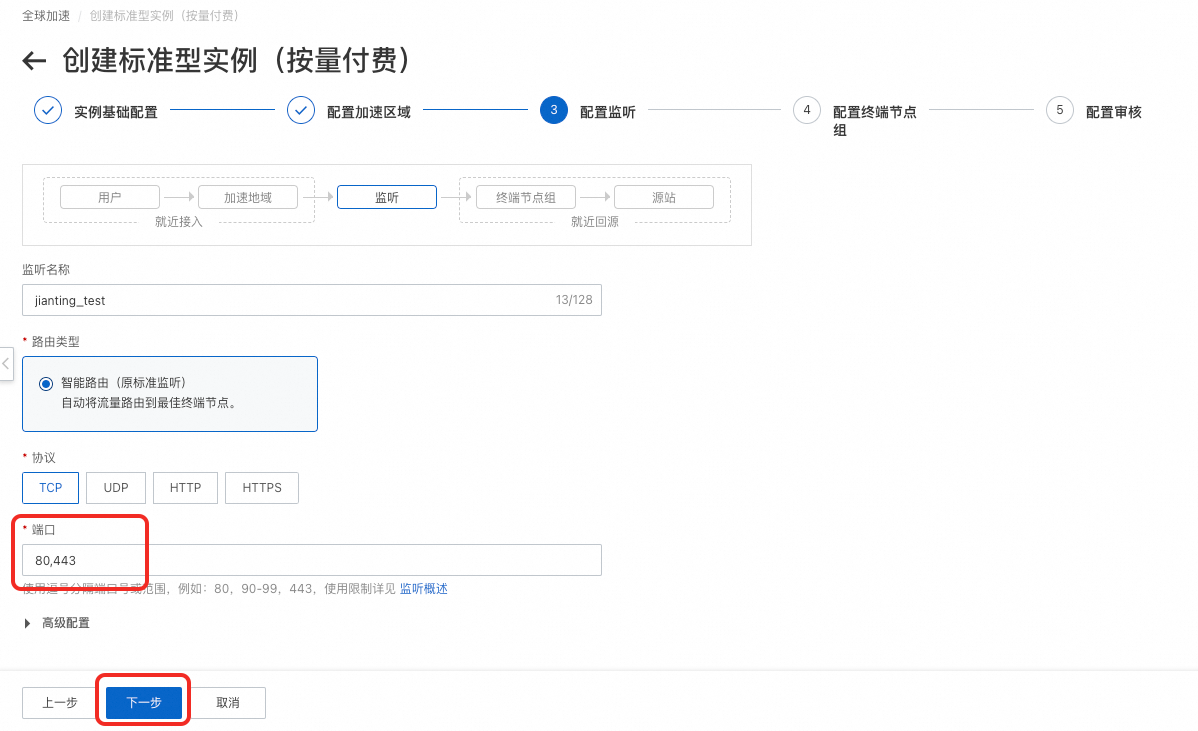The height and width of the screenshot is (731, 1198).
Task: Choose the HTTP protocol
Action: (186, 487)
